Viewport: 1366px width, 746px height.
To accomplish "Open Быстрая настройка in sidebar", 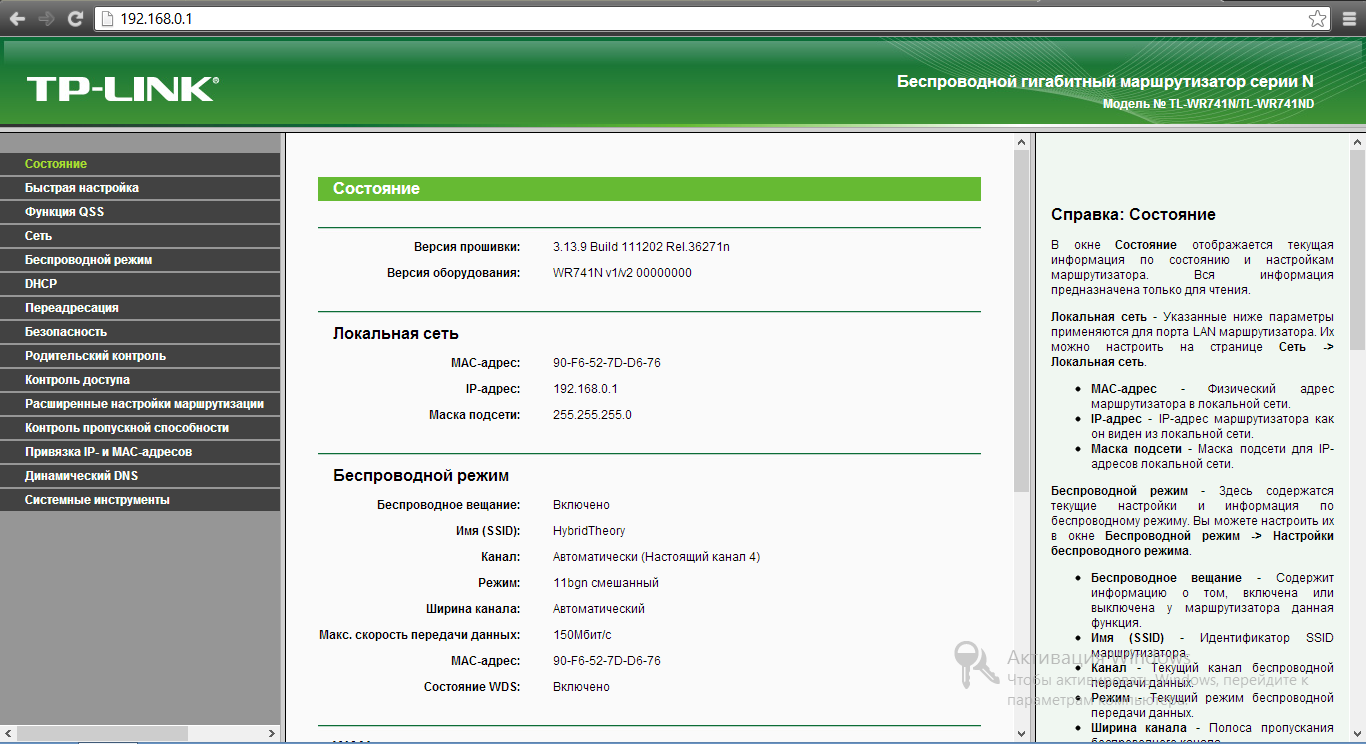I will click(x=140, y=188).
